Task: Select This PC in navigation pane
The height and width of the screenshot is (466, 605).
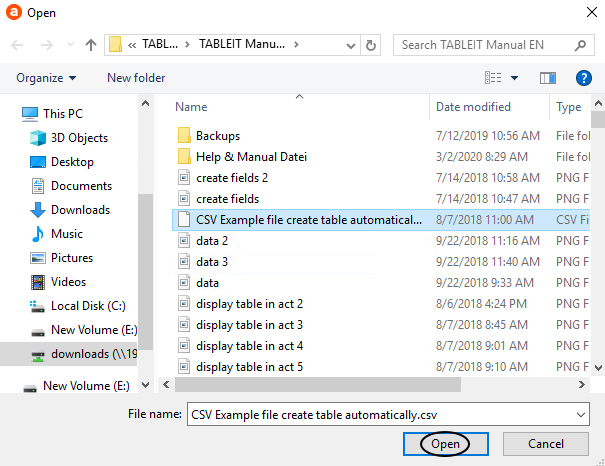Action: point(52,114)
